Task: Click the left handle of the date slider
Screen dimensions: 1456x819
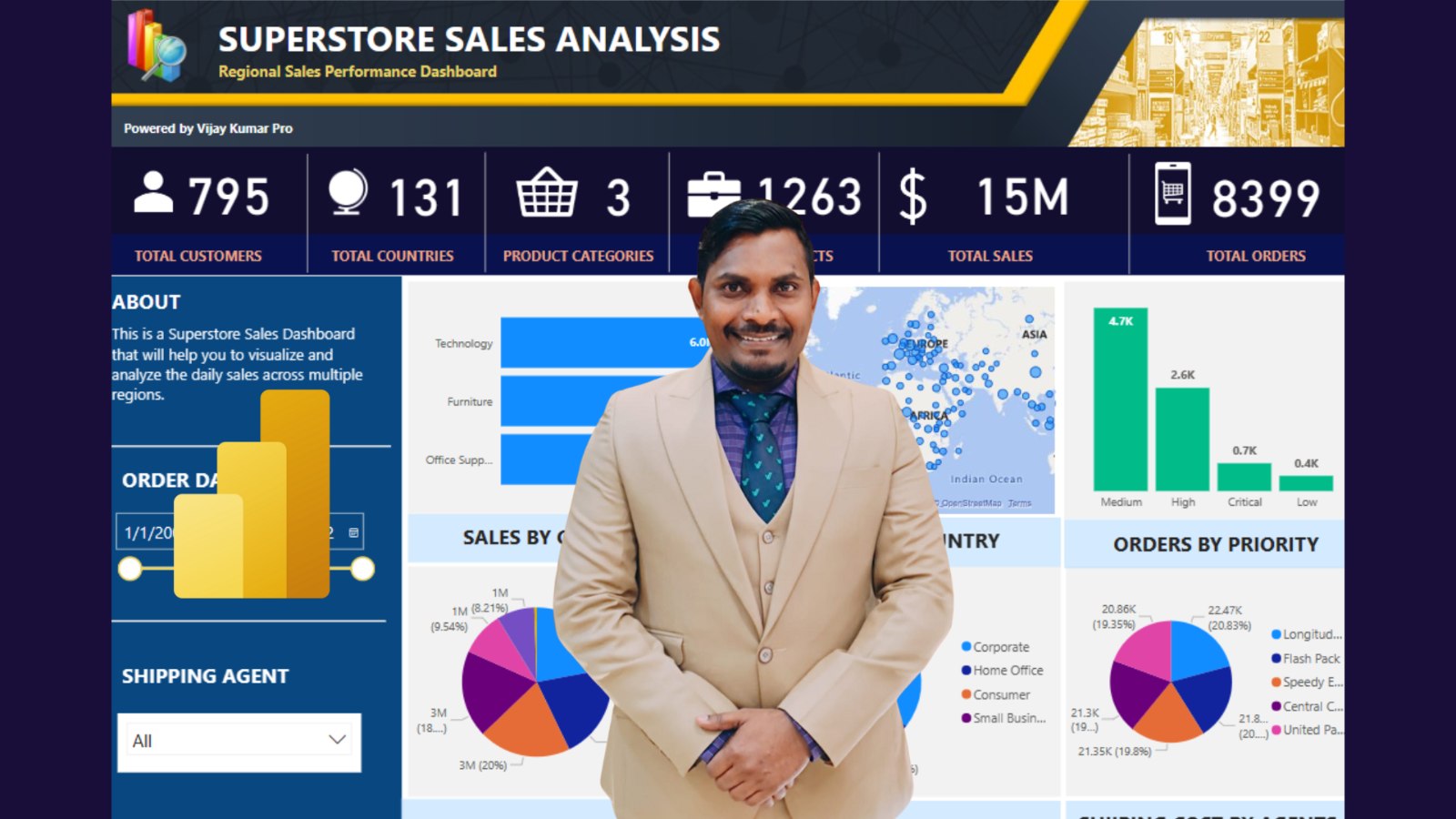Action: pyautogui.click(x=130, y=569)
